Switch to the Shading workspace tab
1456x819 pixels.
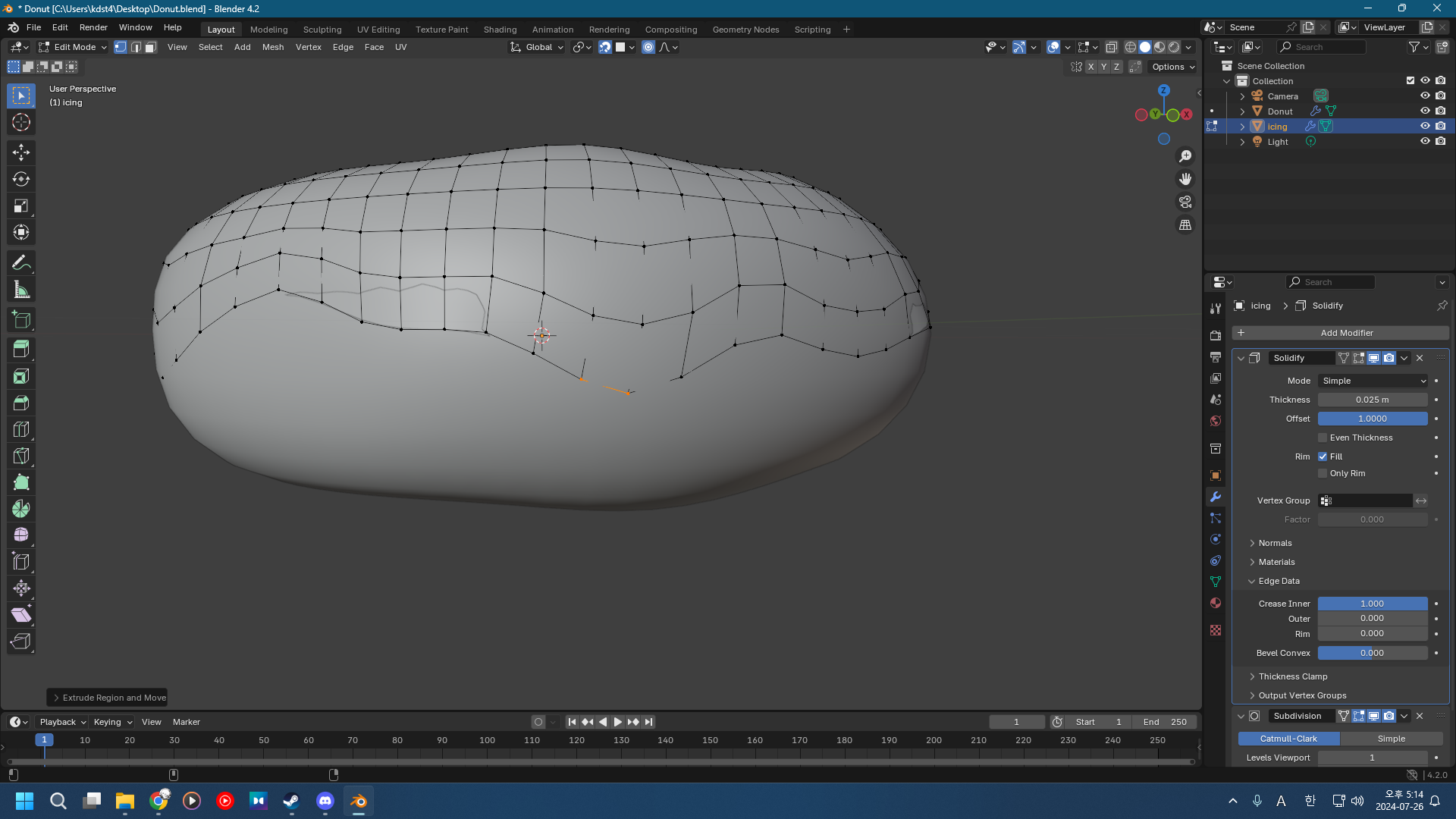[x=500, y=30]
